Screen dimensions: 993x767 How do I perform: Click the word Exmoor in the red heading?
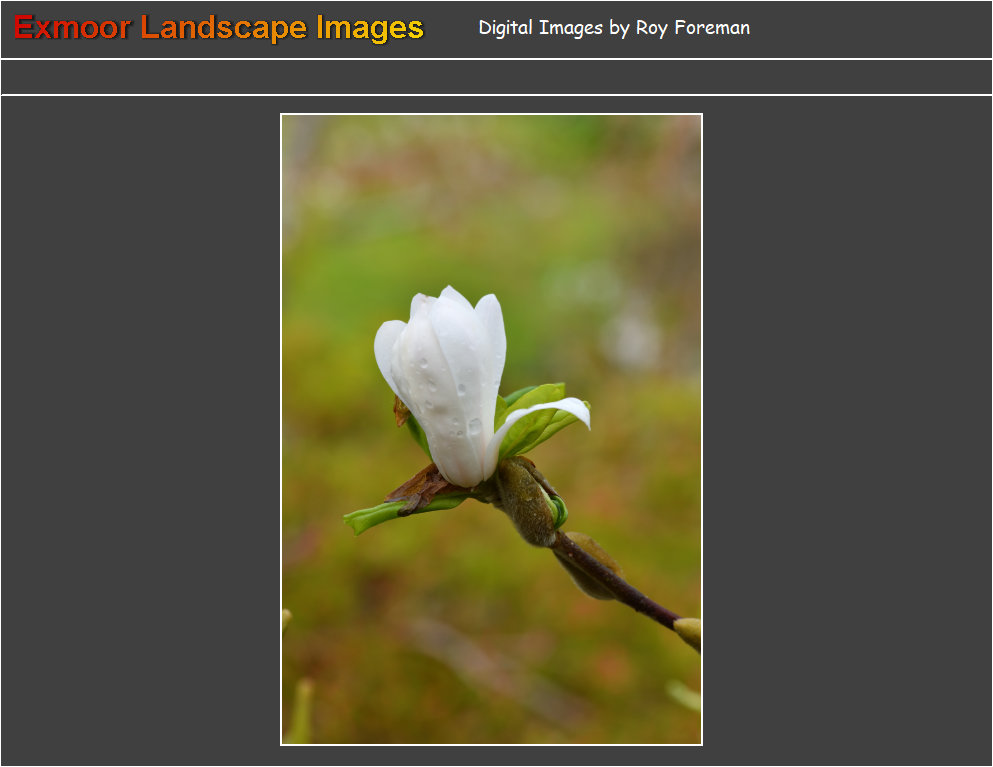pyautogui.click(x=72, y=28)
